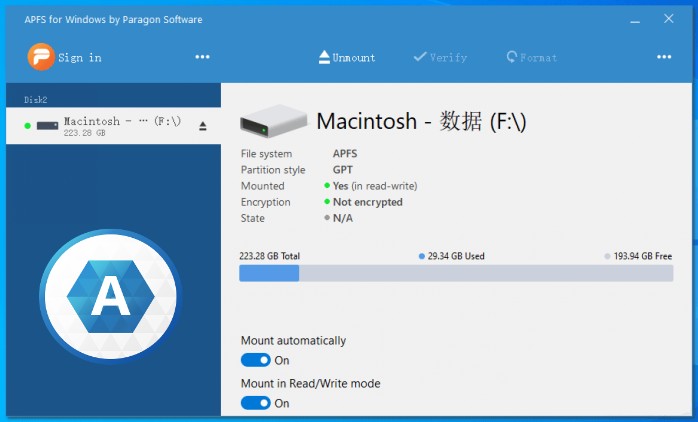The image size is (698, 422).
Task: Click the Not encrypted status text
Action: click(368, 202)
